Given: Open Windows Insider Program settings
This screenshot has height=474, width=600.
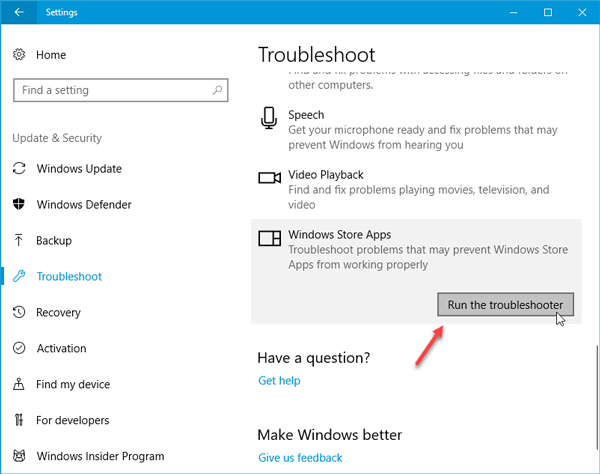Looking at the screenshot, I should [x=100, y=456].
